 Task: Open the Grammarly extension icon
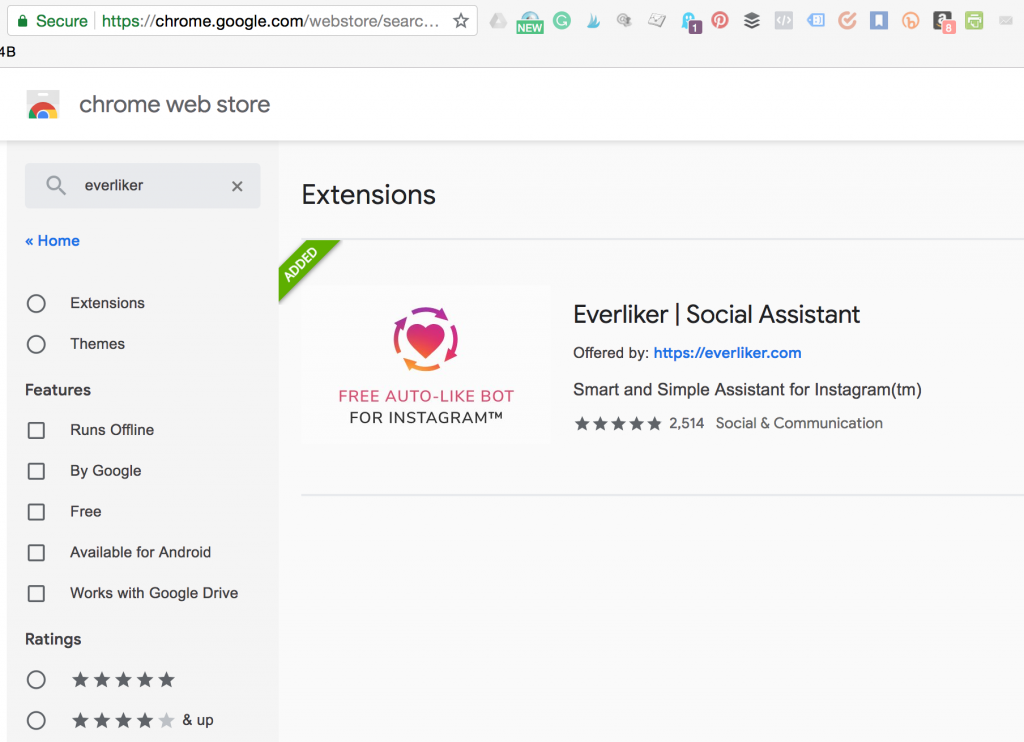(x=562, y=21)
